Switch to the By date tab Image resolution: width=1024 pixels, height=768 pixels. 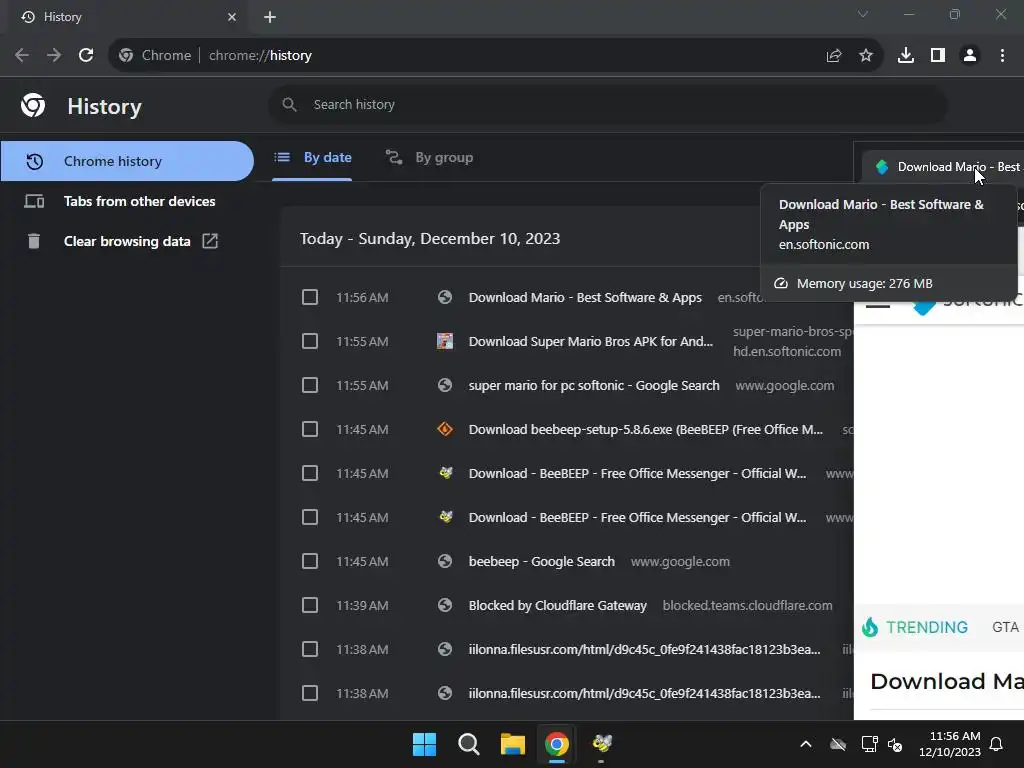click(312, 157)
